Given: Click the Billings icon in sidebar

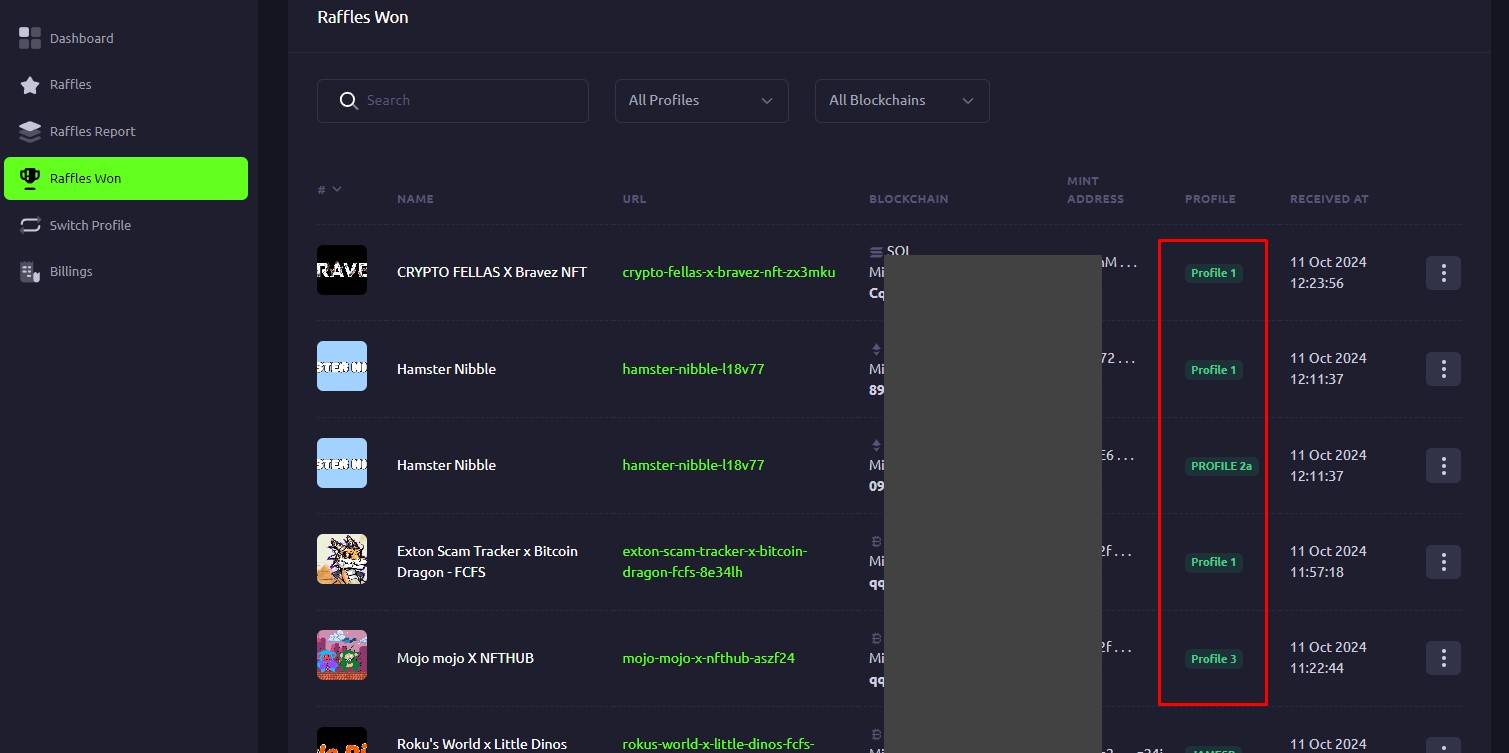Looking at the screenshot, I should [x=30, y=272].
